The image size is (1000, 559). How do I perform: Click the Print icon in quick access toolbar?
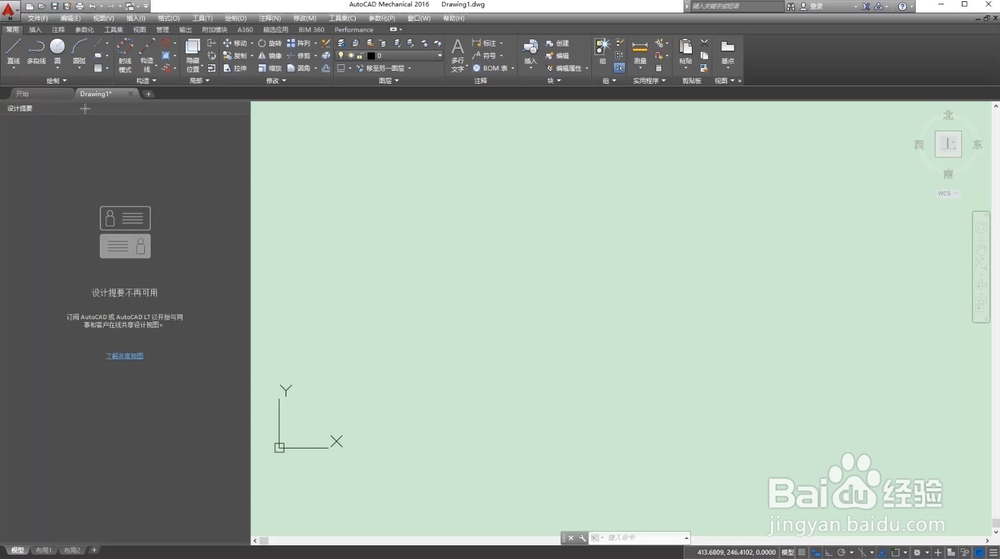(x=79, y=6)
